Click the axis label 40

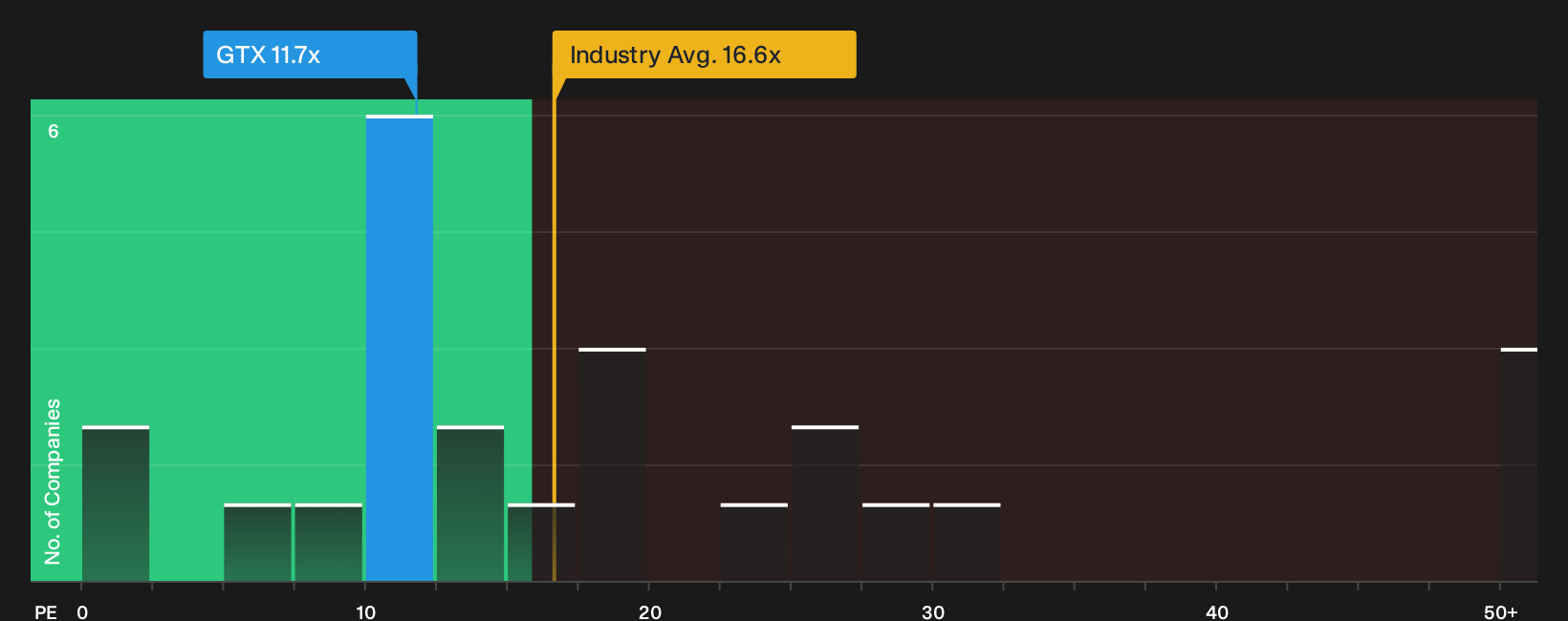[x=1217, y=611]
